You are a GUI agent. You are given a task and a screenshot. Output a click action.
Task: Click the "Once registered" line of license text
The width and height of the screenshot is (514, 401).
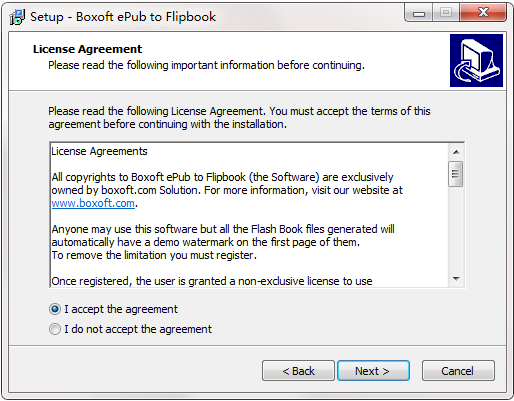(212, 281)
